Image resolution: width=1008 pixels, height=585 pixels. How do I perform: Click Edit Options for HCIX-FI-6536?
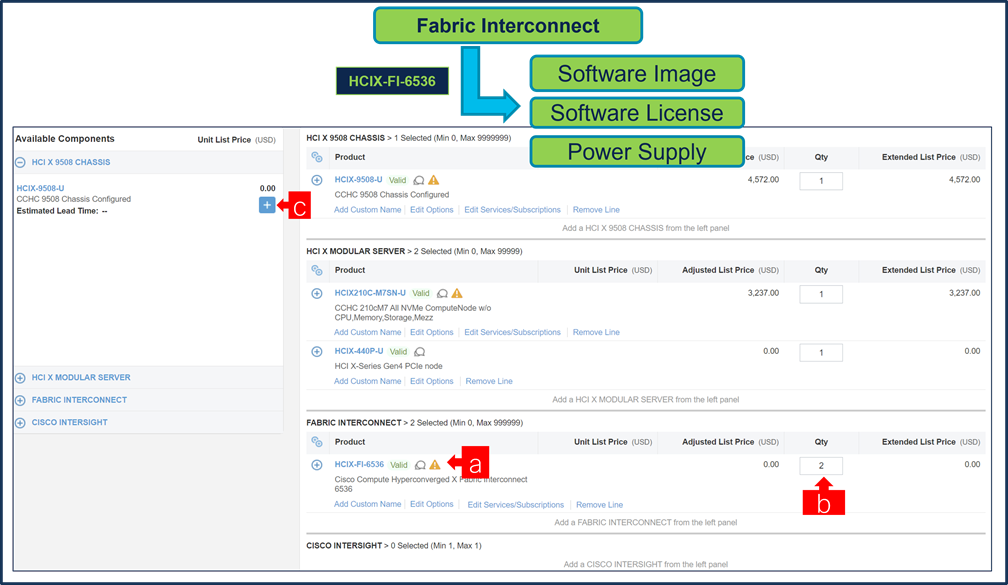pyautogui.click(x=432, y=505)
